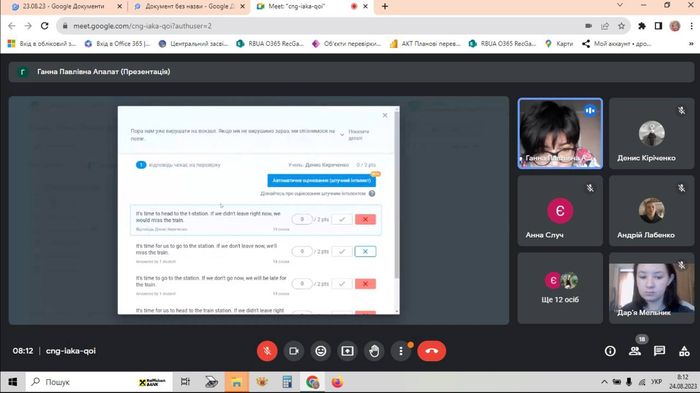Open the emoji reactions button
The image size is (700, 393).
click(x=321, y=351)
